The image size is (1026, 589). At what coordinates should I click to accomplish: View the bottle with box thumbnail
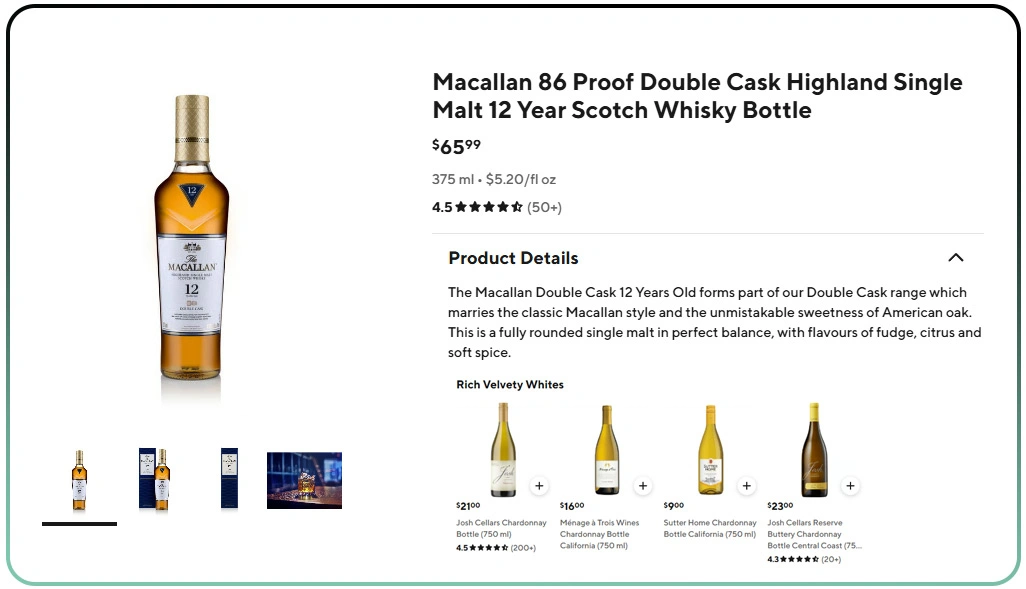tap(154, 481)
